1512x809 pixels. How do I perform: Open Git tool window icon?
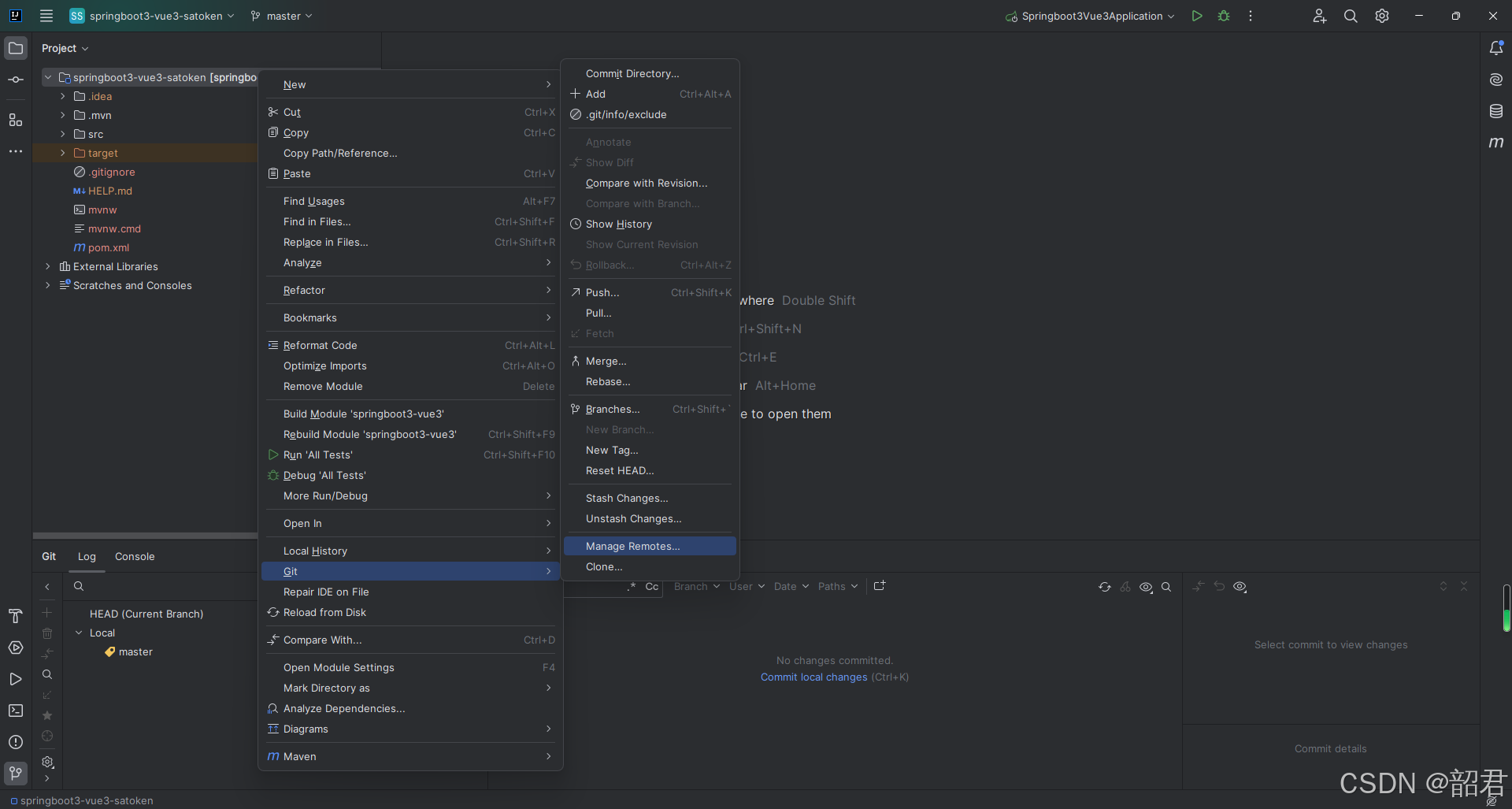click(16, 774)
